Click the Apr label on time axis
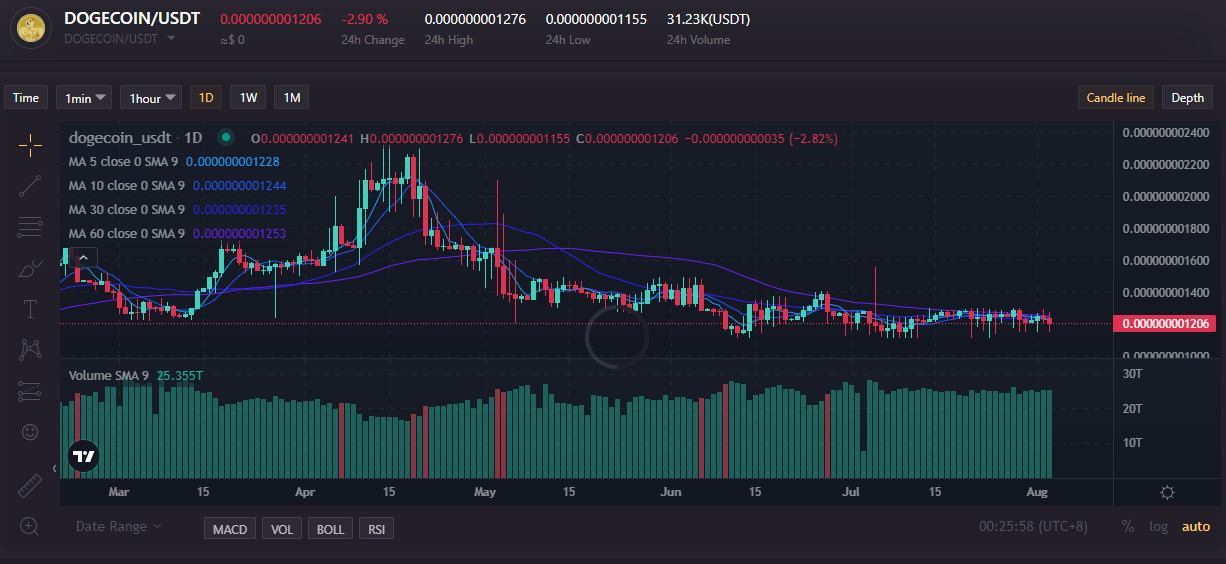The width and height of the screenshot is (1226, 564). click(305, 492)
